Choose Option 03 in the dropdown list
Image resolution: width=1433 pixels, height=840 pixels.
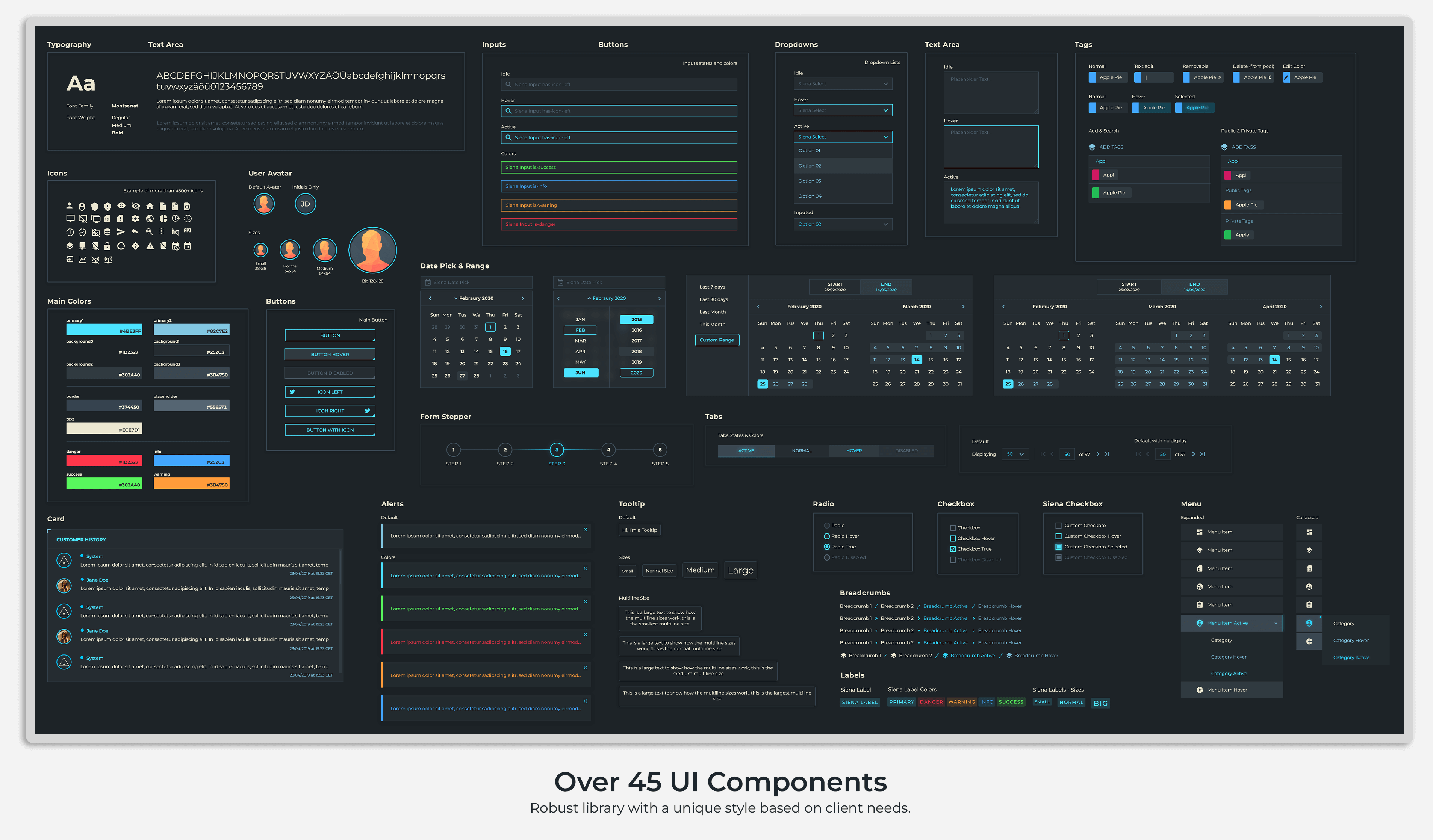click(x=843, y=181)
